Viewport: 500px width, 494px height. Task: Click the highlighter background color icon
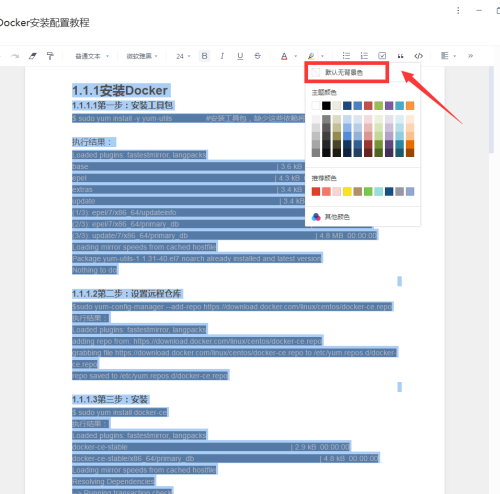coord(311,56)
